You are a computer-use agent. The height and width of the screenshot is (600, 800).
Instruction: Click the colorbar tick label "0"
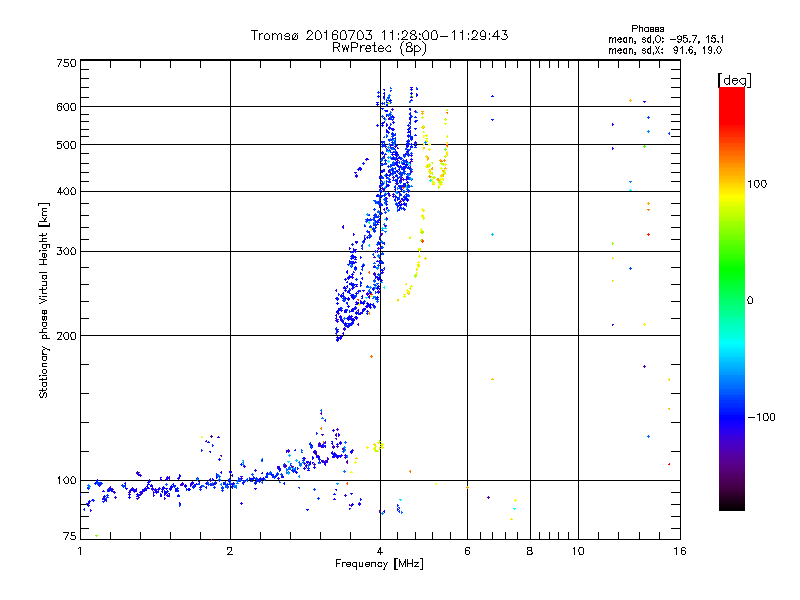pyautogui.click(x=750, y=300)
